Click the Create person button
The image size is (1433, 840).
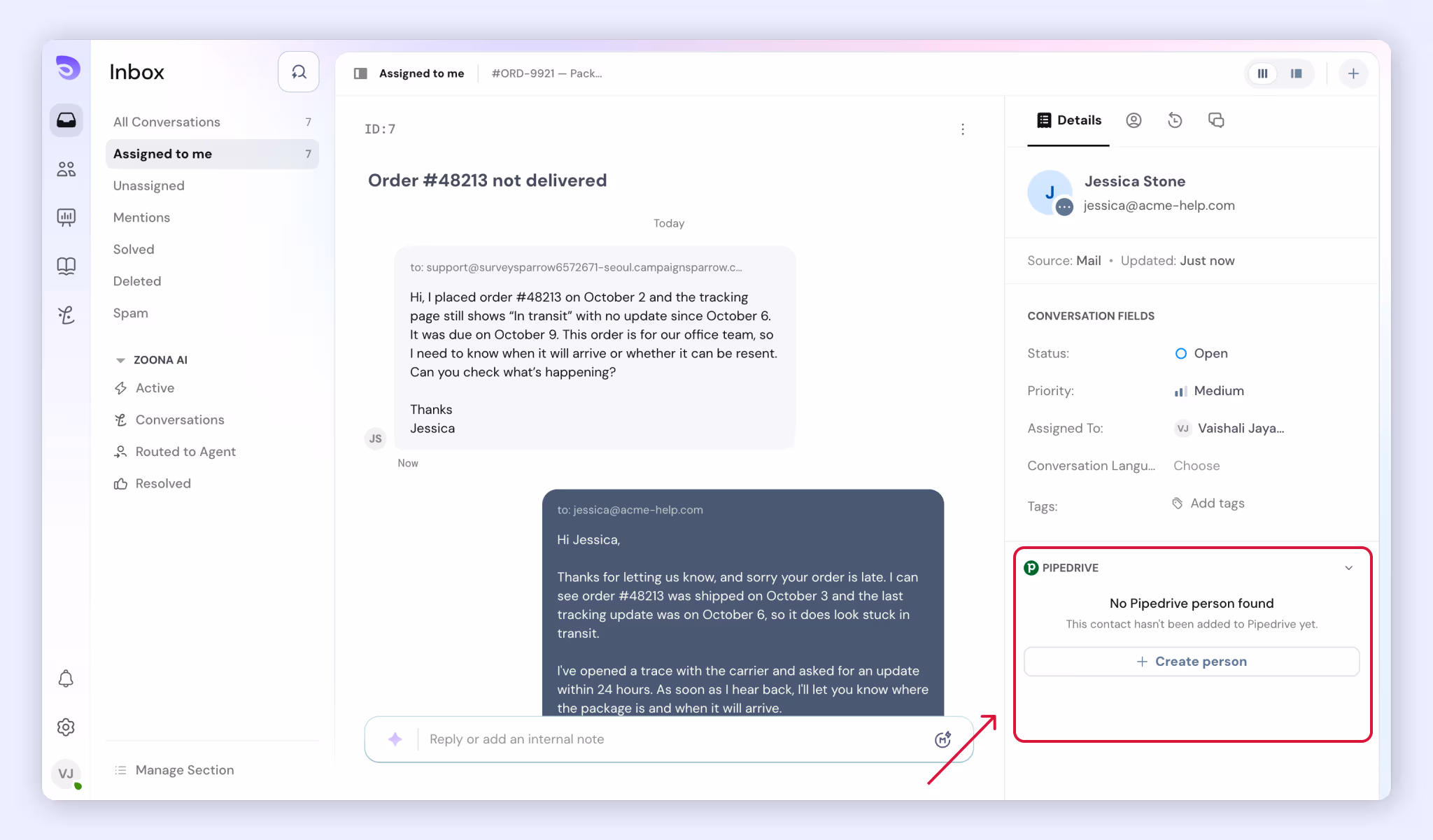coord(1192,662)
